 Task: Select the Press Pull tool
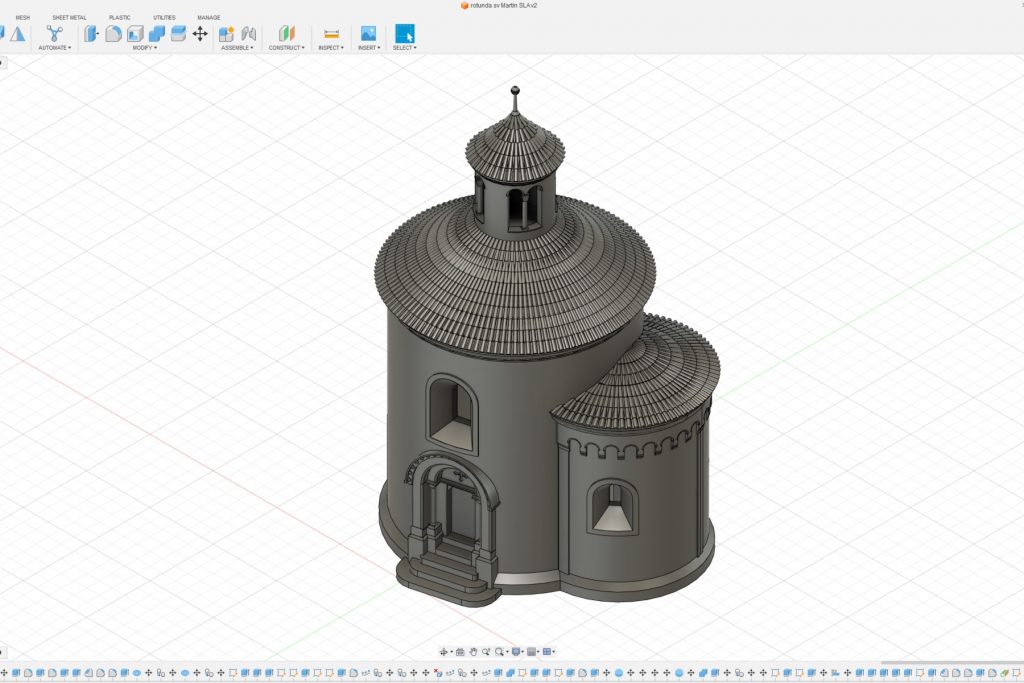91,33
